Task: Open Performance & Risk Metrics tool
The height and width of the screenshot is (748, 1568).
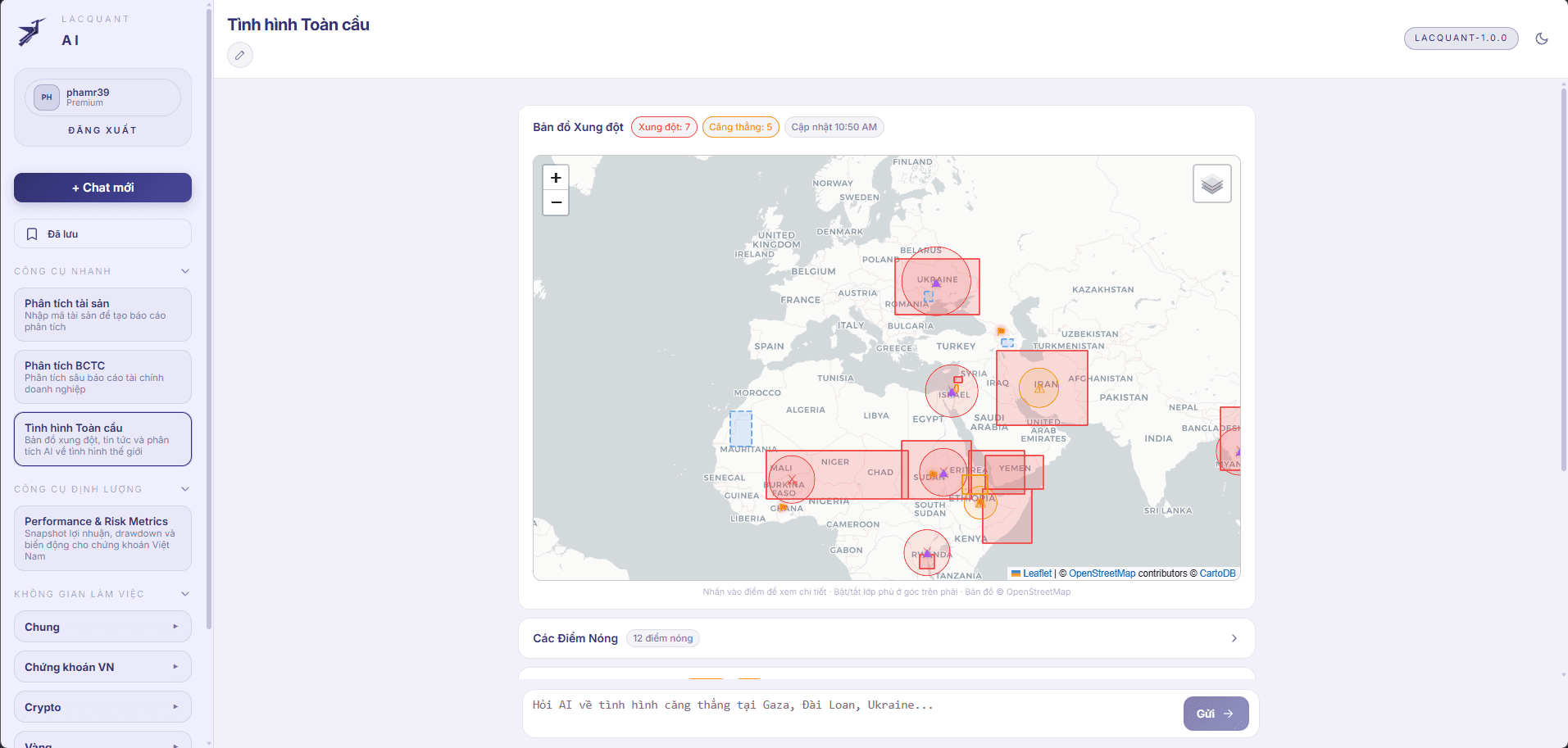Action: click(102, 538)
